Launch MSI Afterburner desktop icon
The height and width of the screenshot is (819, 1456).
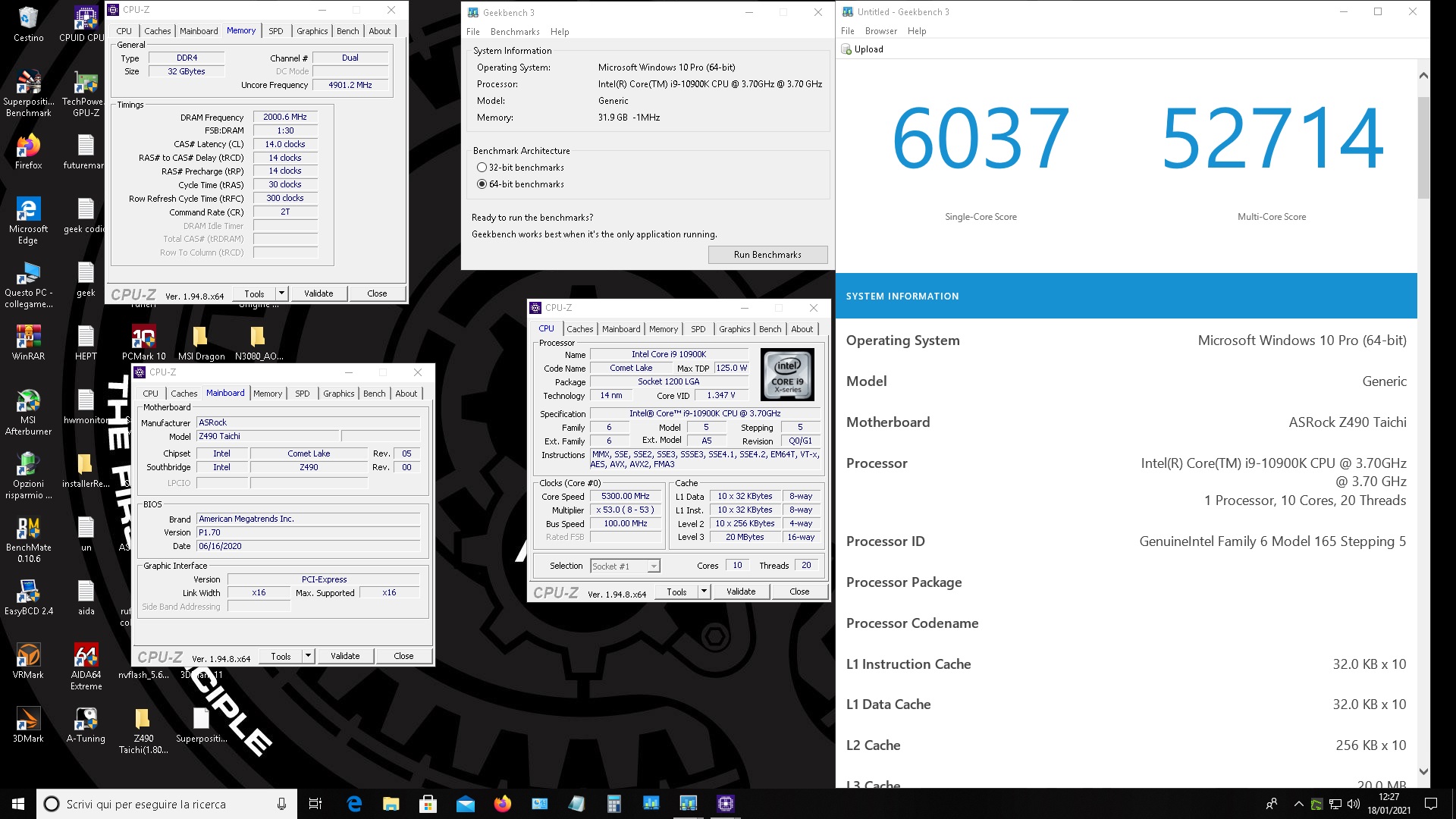tap(28, 412)
